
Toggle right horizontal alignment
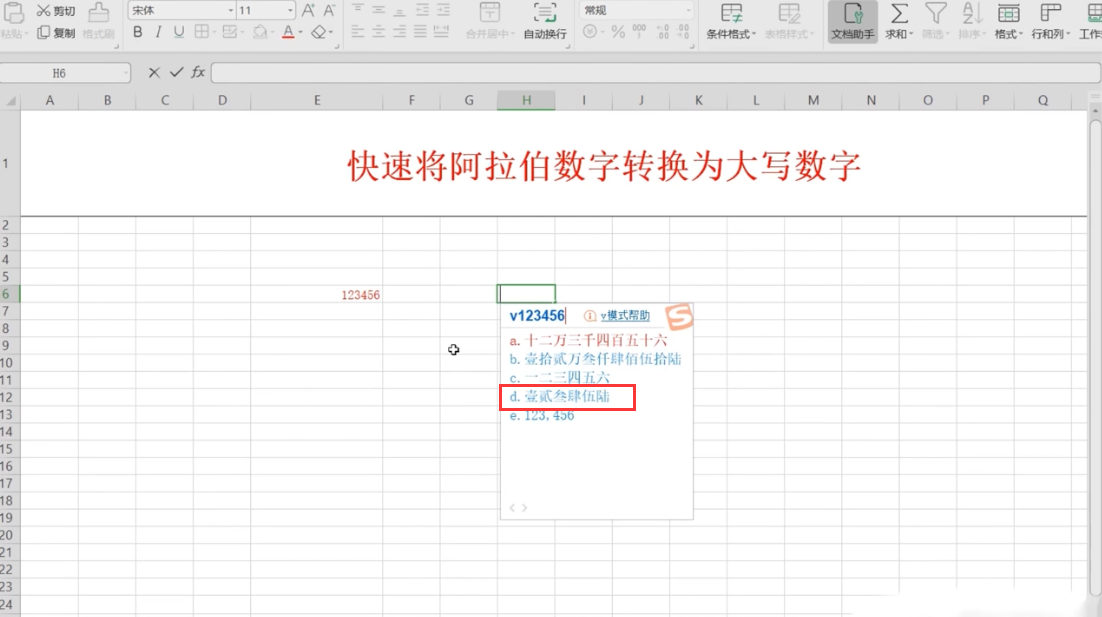pos(399,32)
